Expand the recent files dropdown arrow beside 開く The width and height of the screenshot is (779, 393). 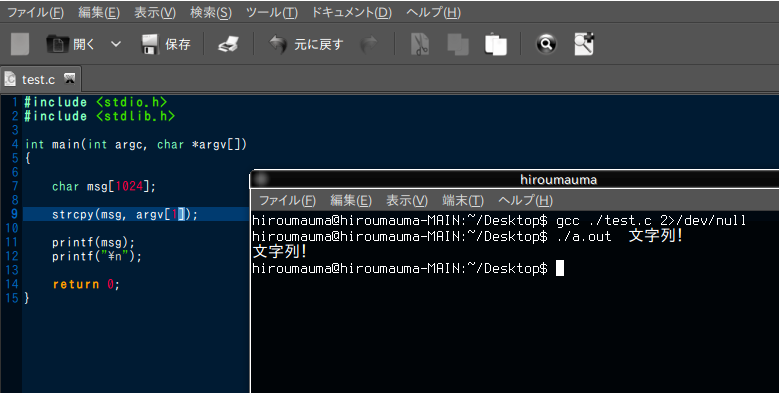click(116, 44)
